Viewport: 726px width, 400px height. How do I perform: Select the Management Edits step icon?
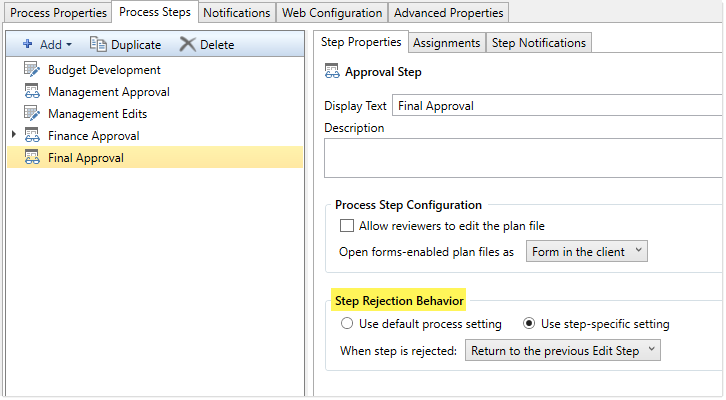pos(32,114)
